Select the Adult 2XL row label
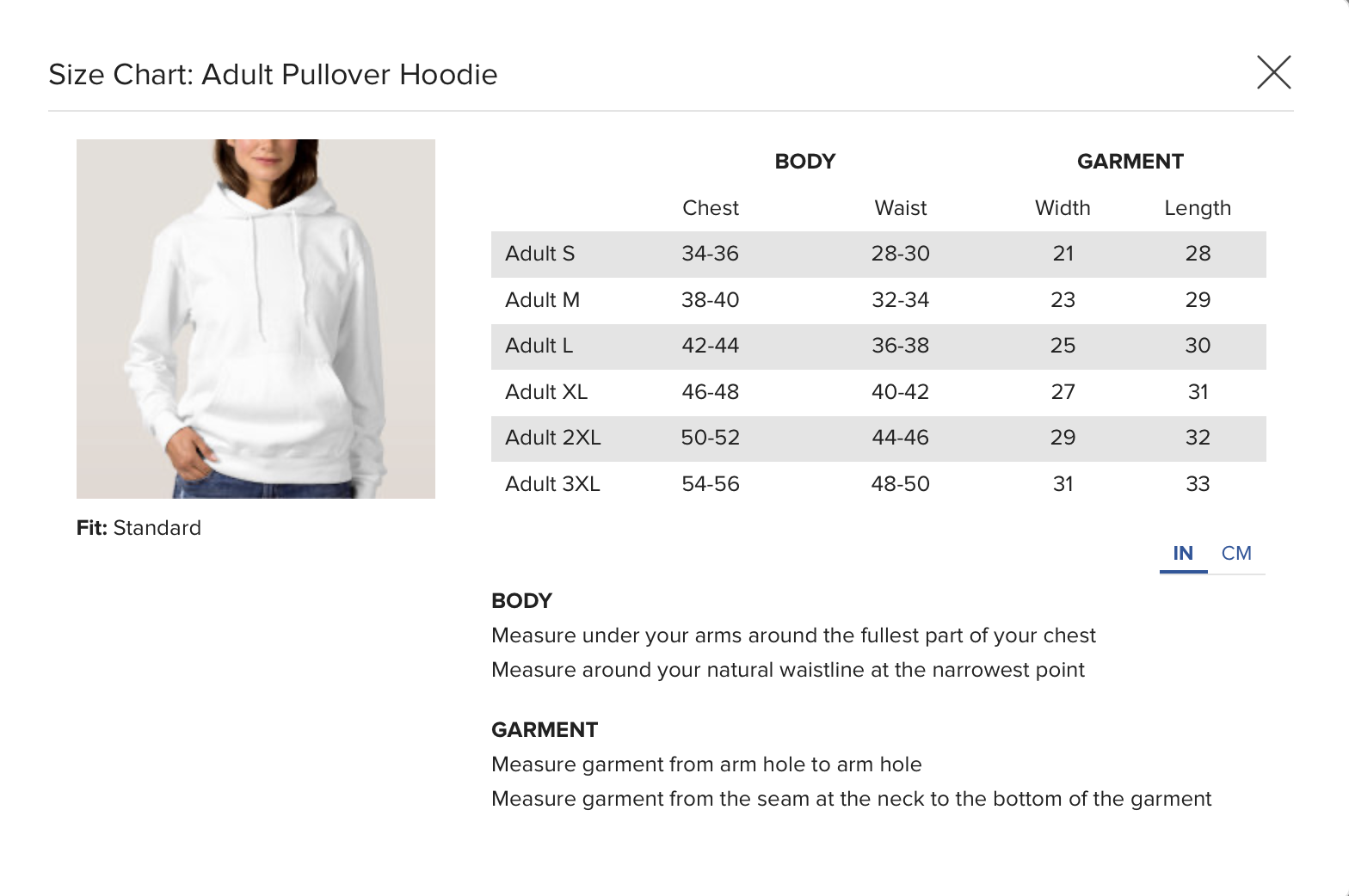Viewport: 1349px width, 896px height. pyautogui.click(x=552, y=438)
